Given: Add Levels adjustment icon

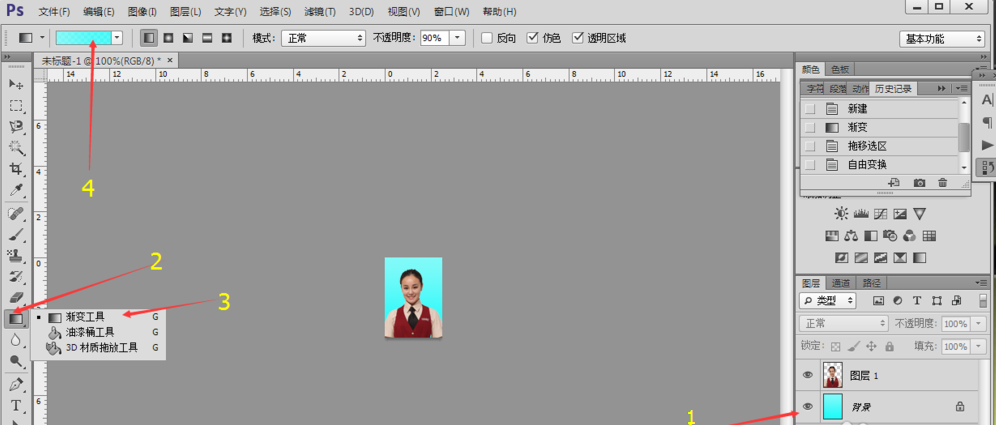Looking at the screenshot, I should [861, 213].
